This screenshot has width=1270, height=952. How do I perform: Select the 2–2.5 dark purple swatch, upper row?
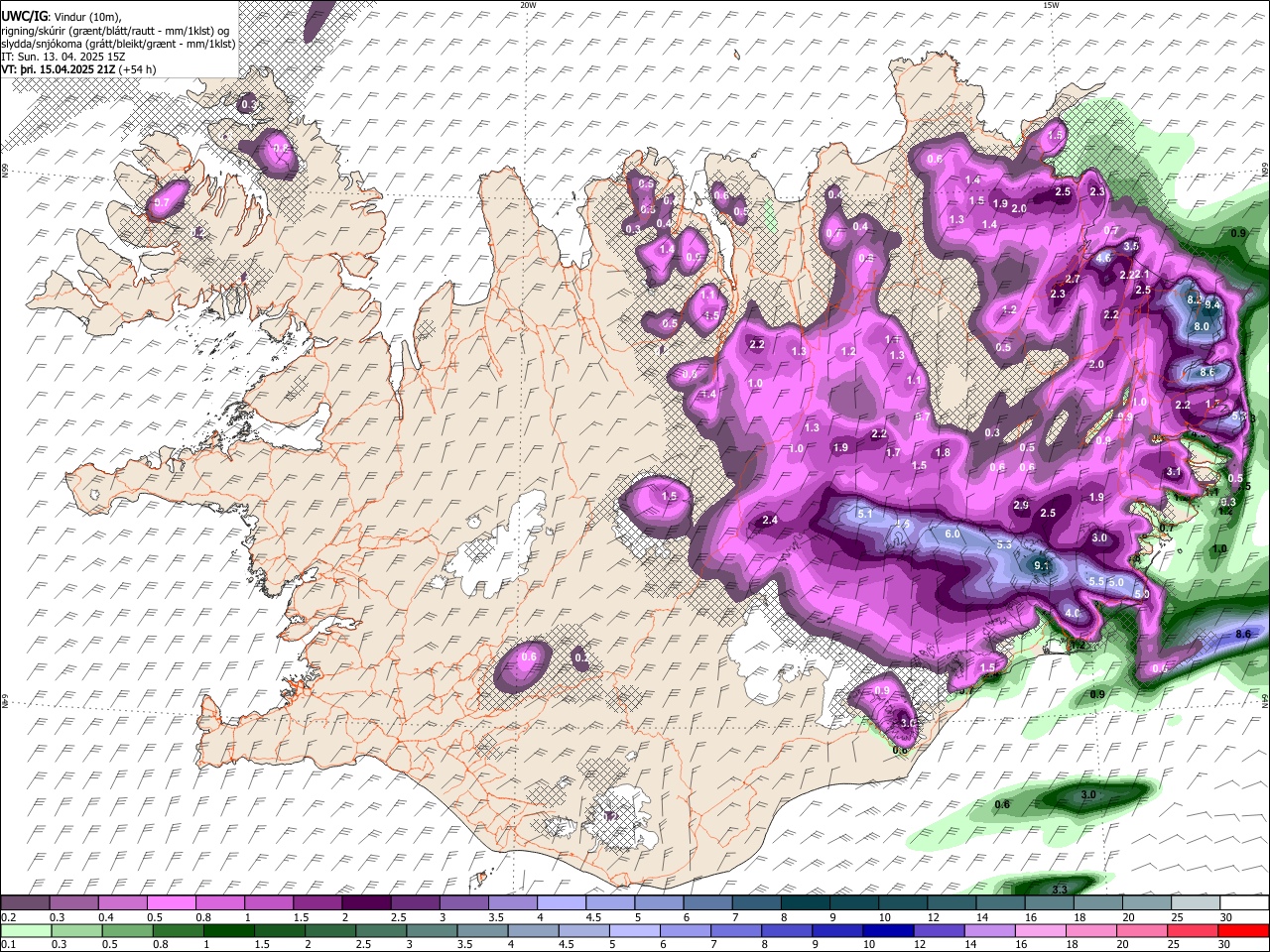369,903
